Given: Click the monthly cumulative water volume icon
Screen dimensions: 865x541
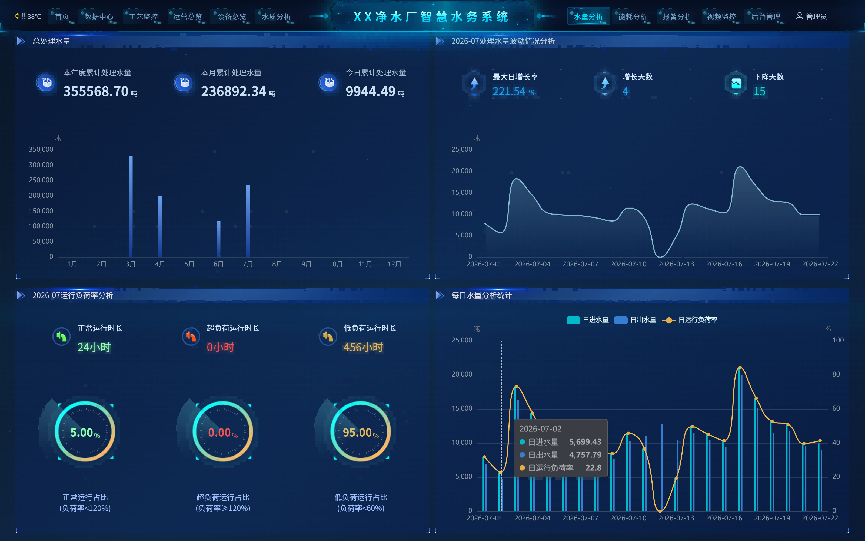Looking at the screenshot, I should coord(184,83).
